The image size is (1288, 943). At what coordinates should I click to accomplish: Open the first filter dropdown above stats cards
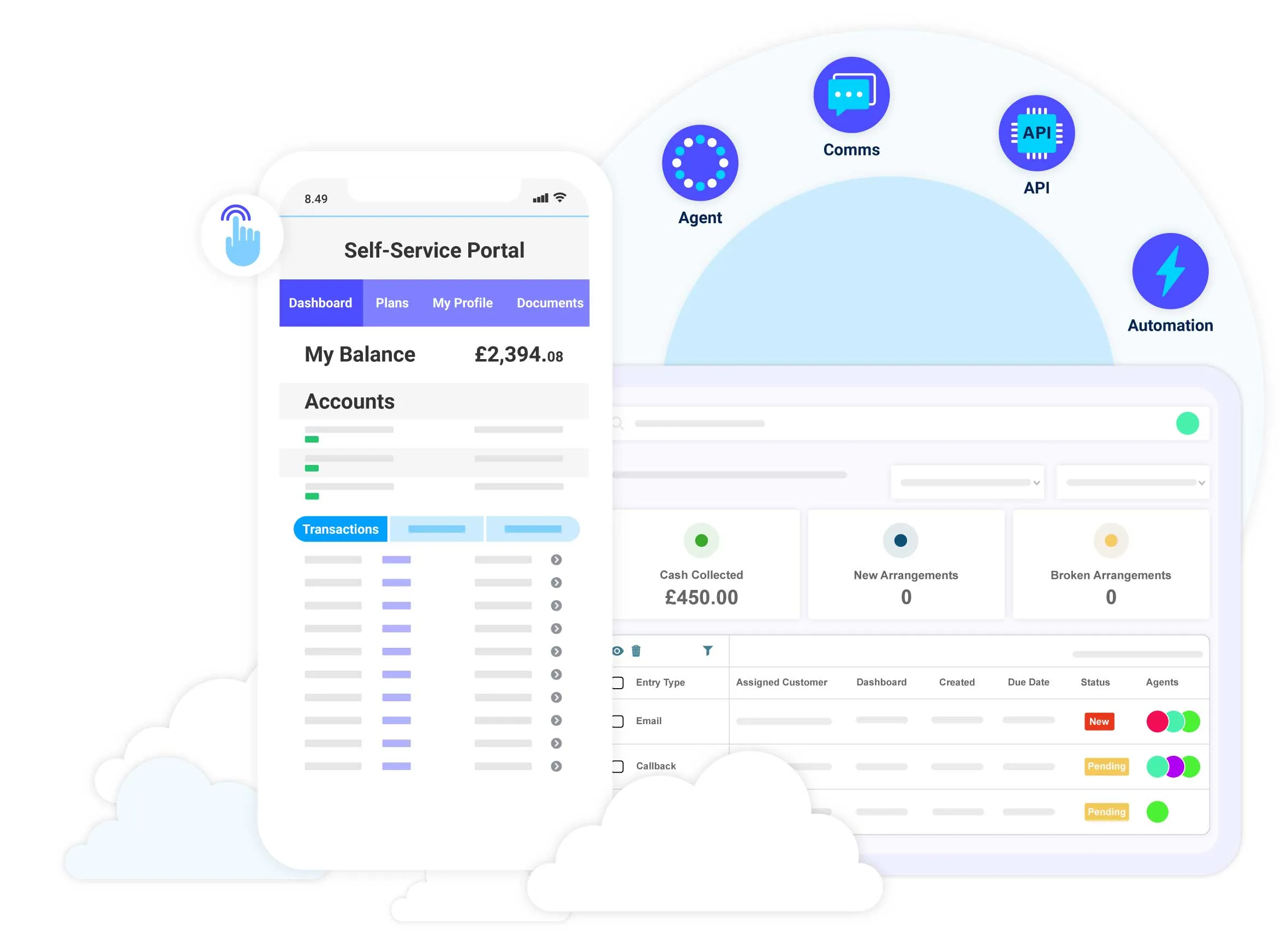967,482
